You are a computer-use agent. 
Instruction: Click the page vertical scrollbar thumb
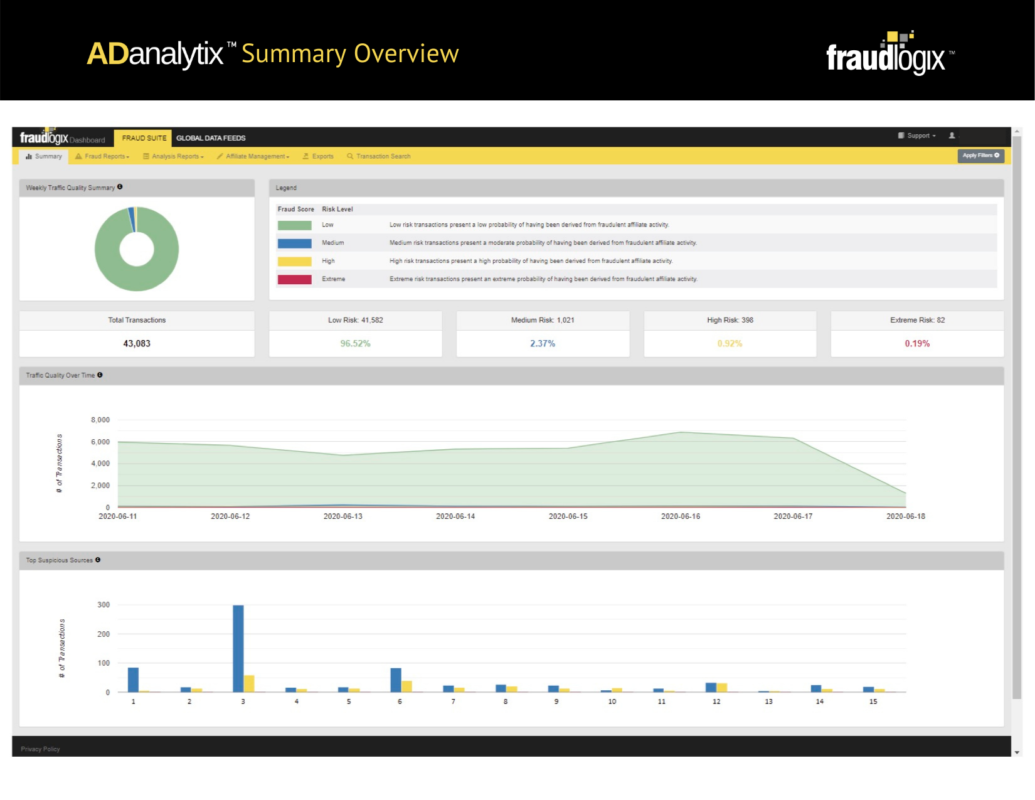pyautogui.click(x=1017, y=417)
